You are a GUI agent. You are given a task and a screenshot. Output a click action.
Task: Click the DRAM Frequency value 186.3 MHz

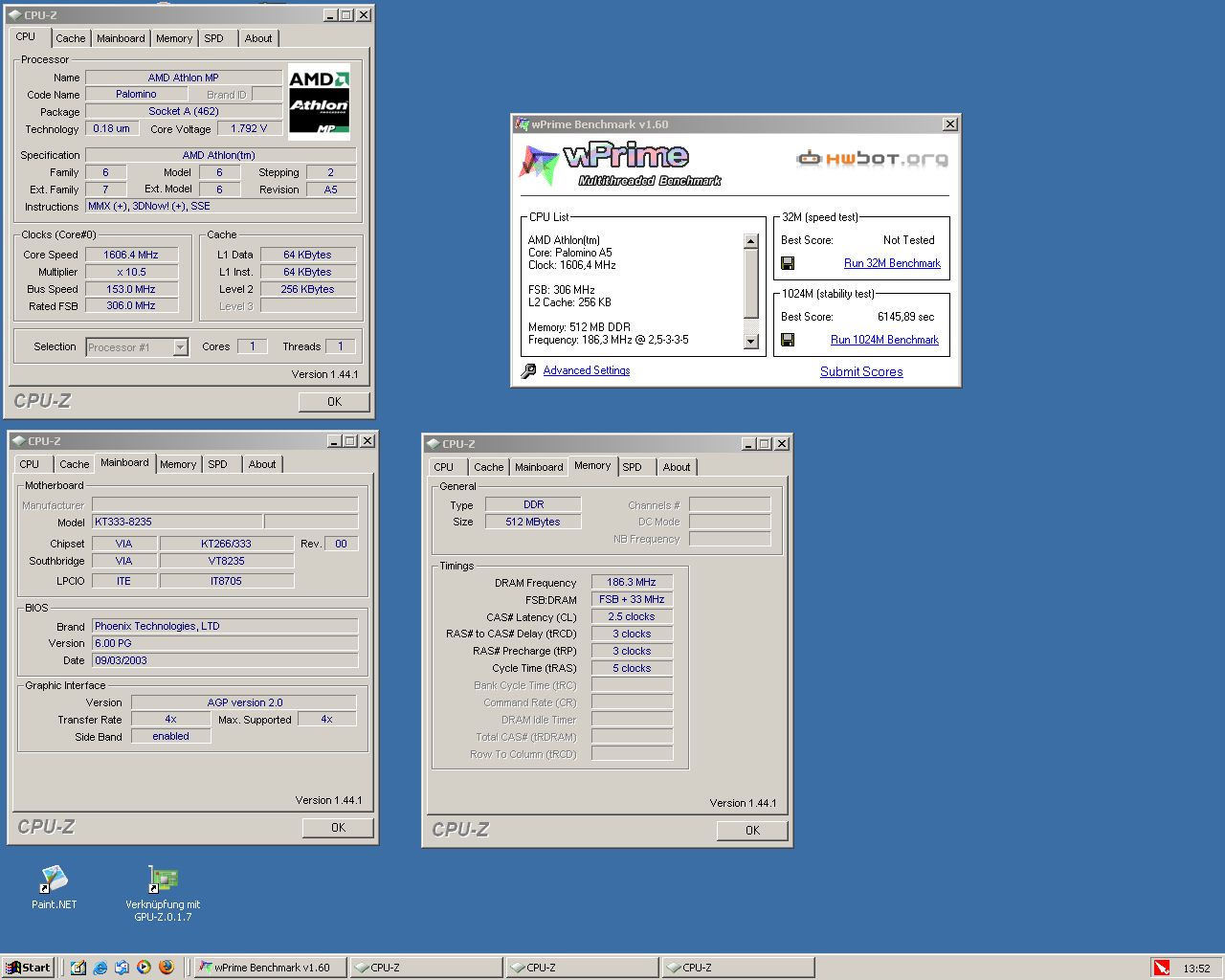[632, 582]
